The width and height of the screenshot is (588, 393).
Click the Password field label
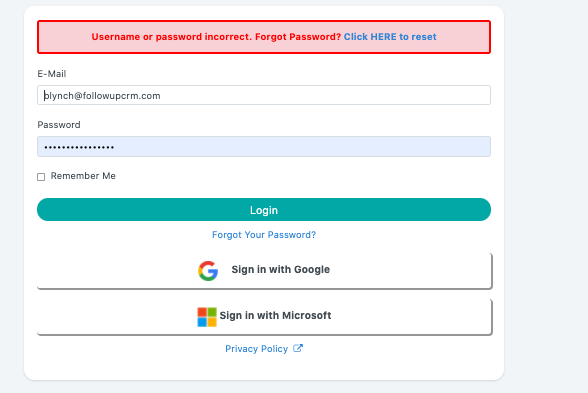[59, 125]
